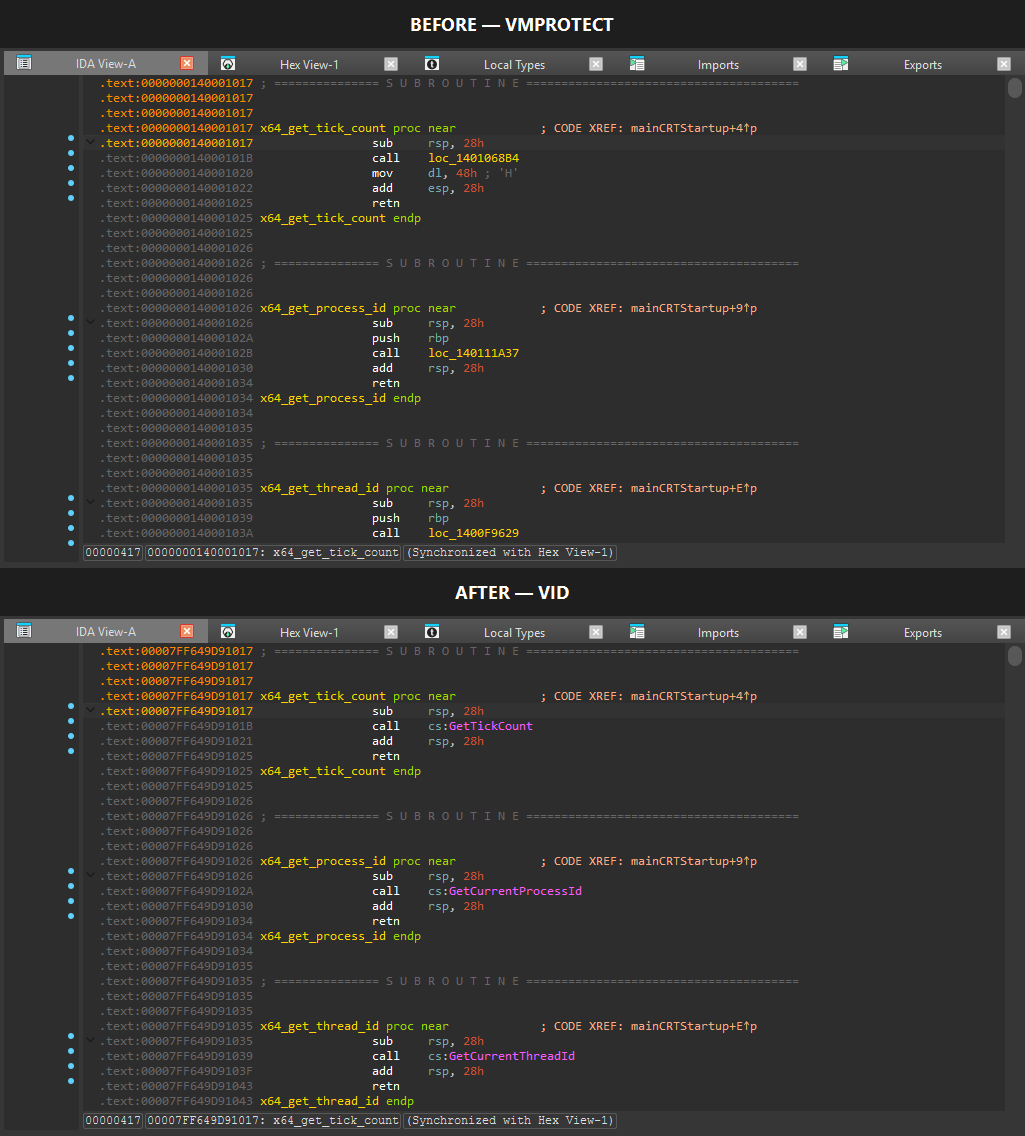
Task: Follow GetTickCount import reference
Action: [490, 726]
